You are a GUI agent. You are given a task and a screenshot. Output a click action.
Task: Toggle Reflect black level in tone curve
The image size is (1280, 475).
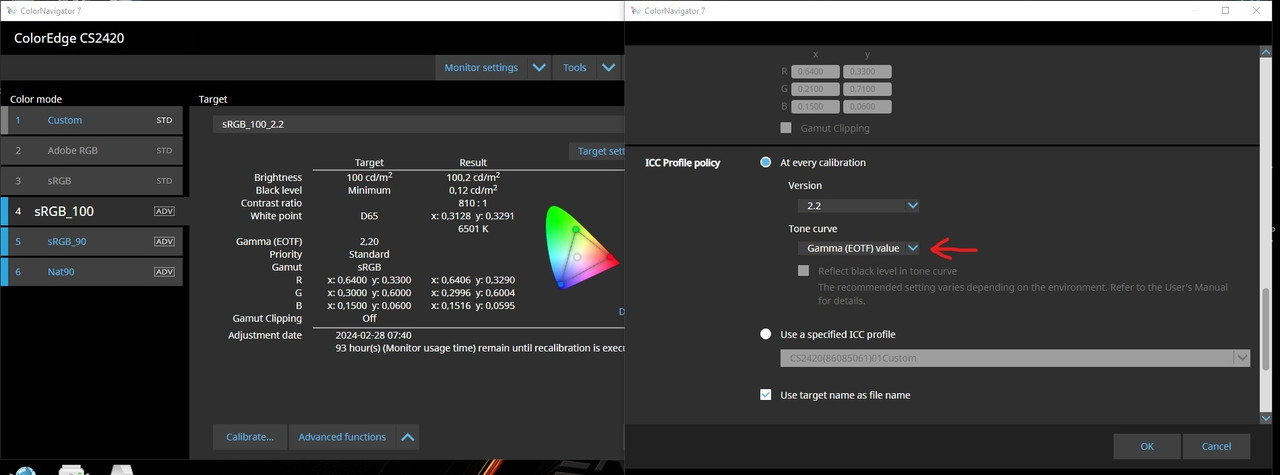803,271
